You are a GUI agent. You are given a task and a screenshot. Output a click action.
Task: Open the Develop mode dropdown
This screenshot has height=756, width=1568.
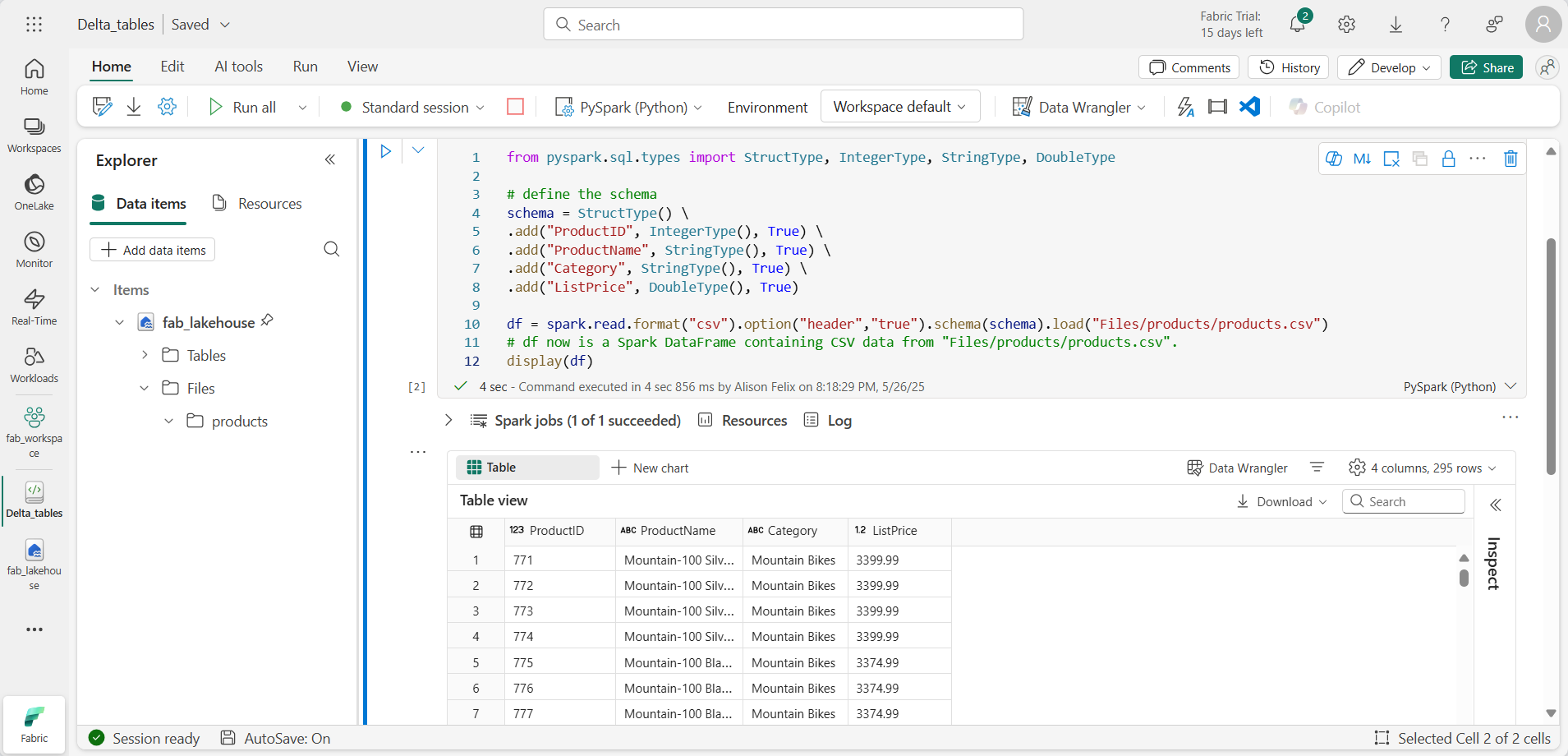tap(1389, 67)
